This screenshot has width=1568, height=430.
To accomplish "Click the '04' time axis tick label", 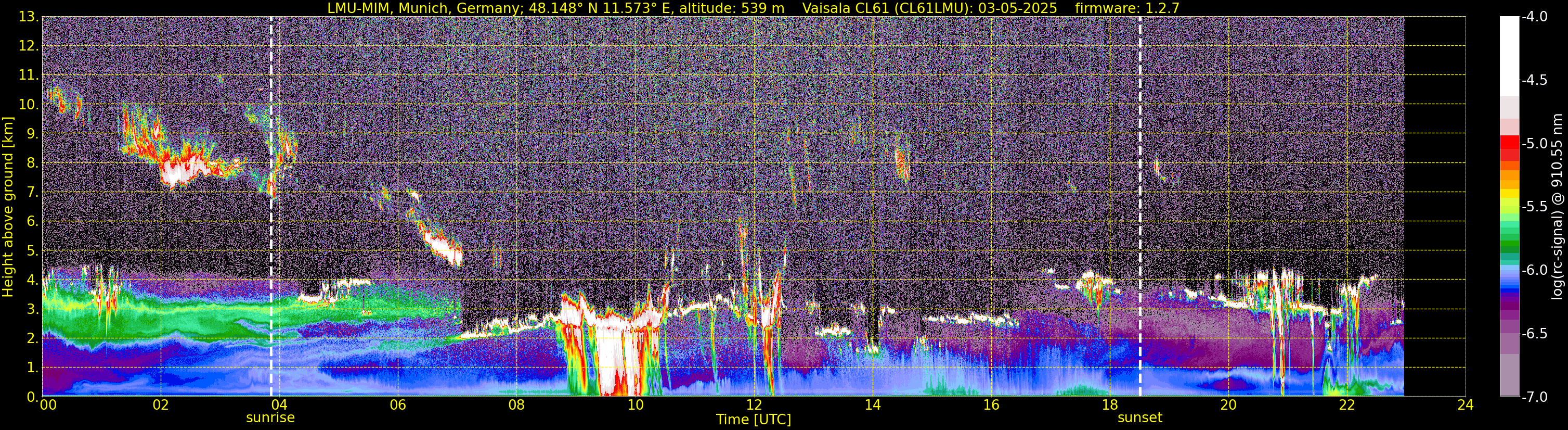I will [279, 405].
